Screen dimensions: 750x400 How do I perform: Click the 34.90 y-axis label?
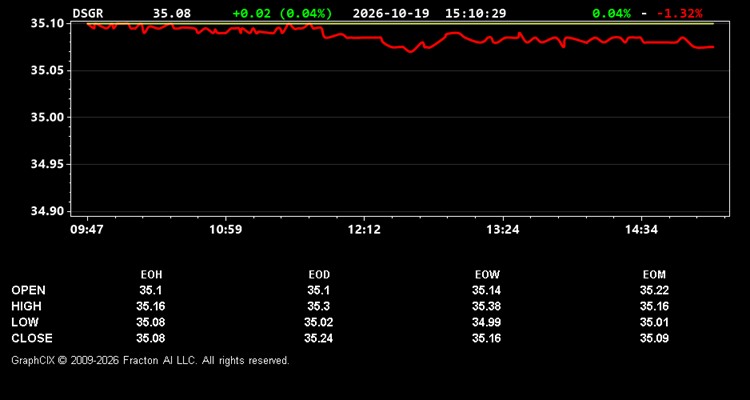point(48,211)
